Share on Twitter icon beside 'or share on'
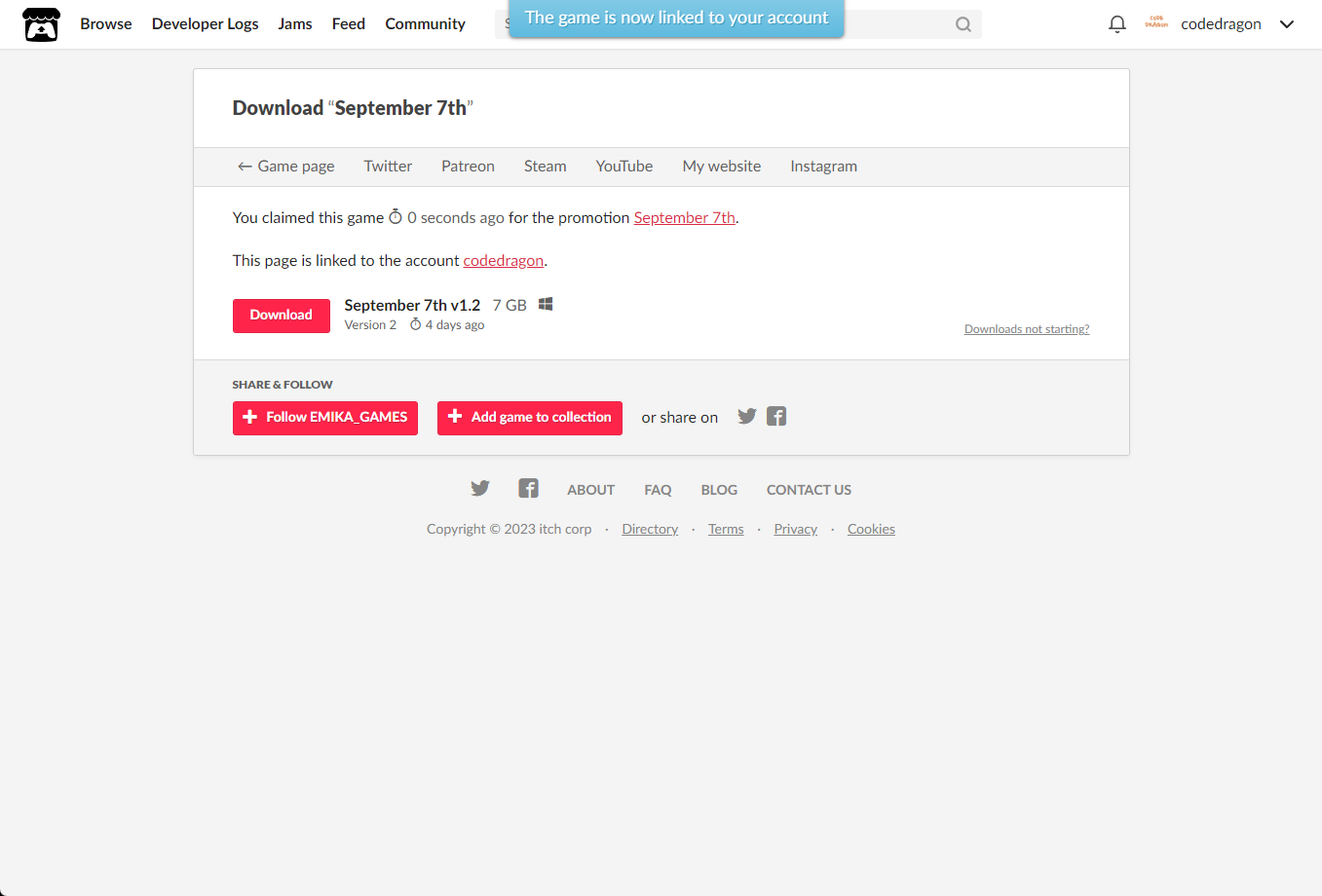Viewport: 1322px width, 896px height. click(747, 417)
